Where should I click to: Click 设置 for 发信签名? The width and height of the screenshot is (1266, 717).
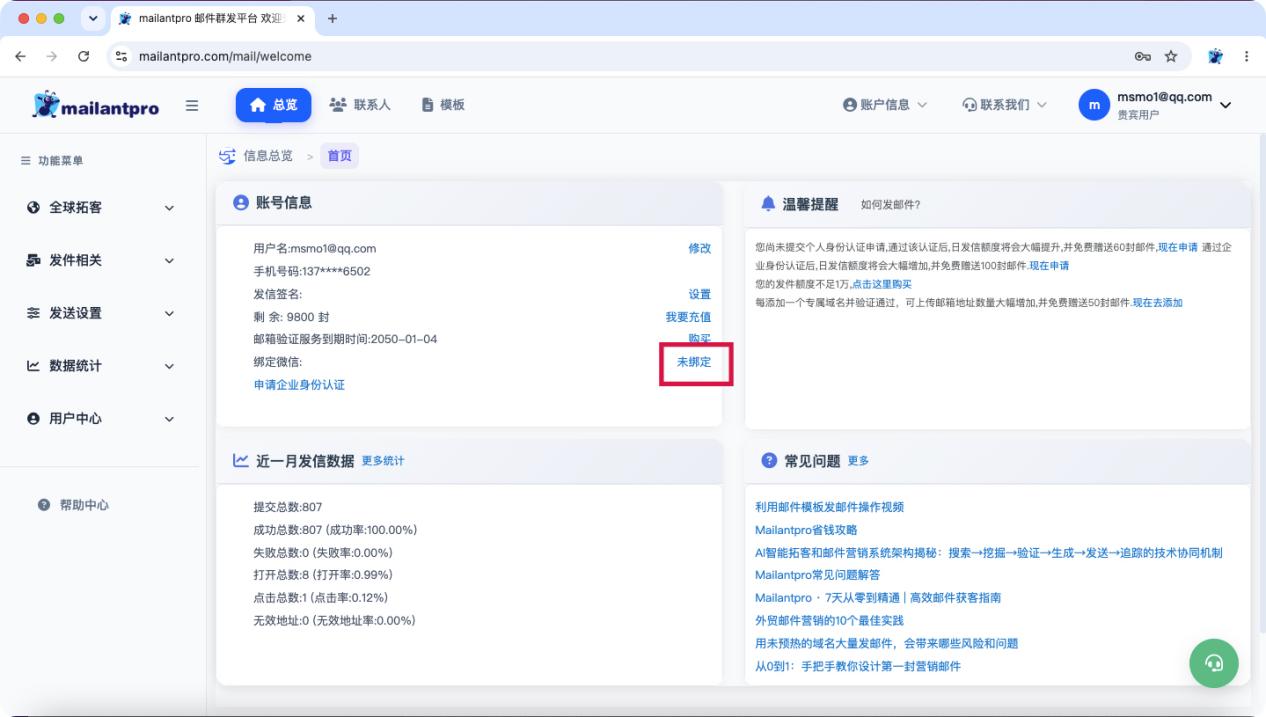tap(700, 294)
